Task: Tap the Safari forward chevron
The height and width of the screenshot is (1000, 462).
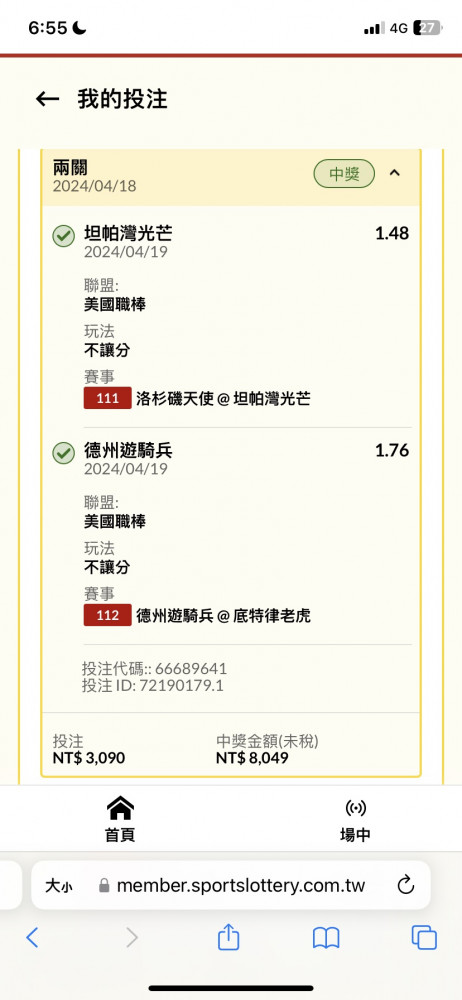Action: pos(131,938)
